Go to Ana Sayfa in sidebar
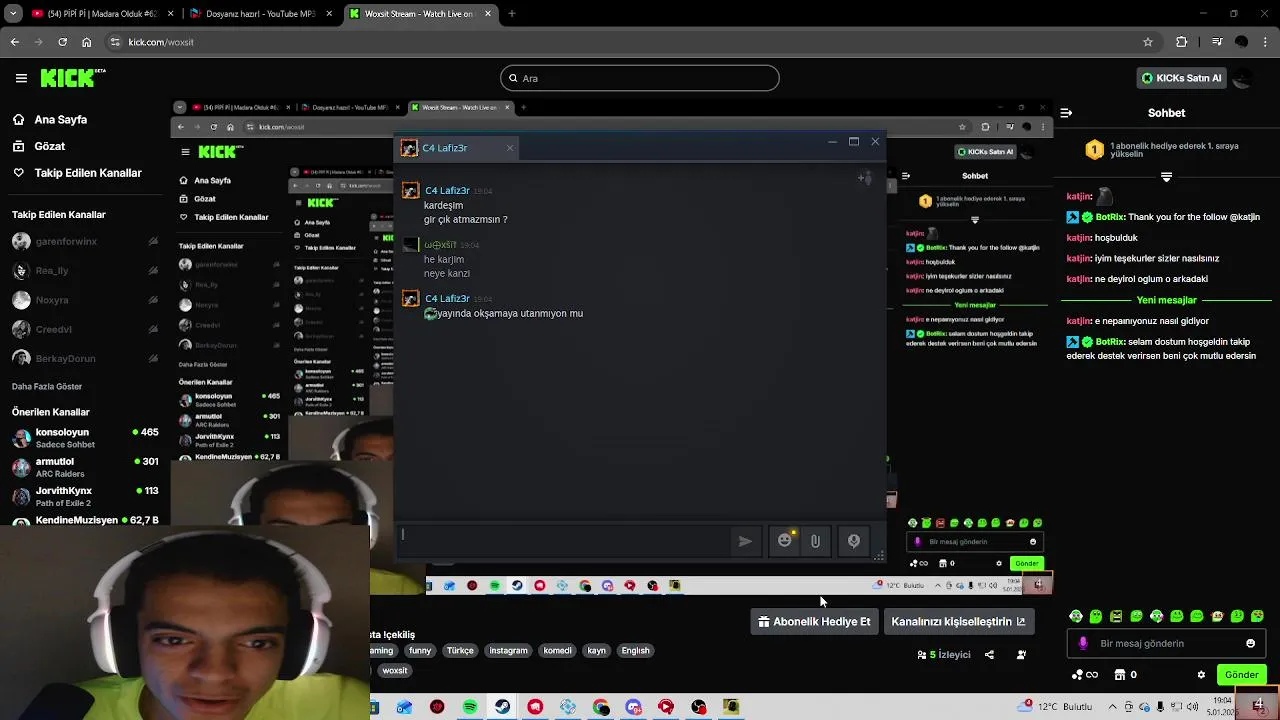 (x=61, y=119)
